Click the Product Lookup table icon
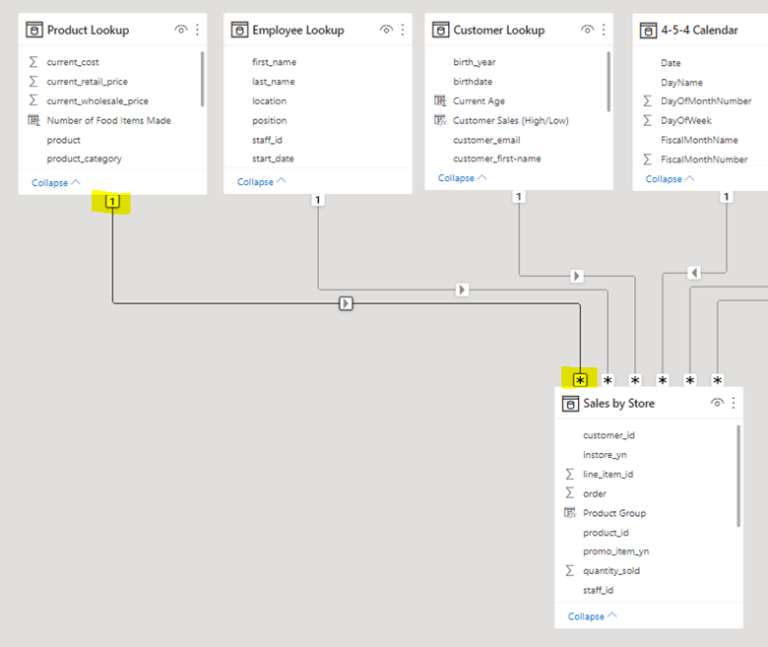This screenshot has width=768, height=647. click(x=34, y=30)
